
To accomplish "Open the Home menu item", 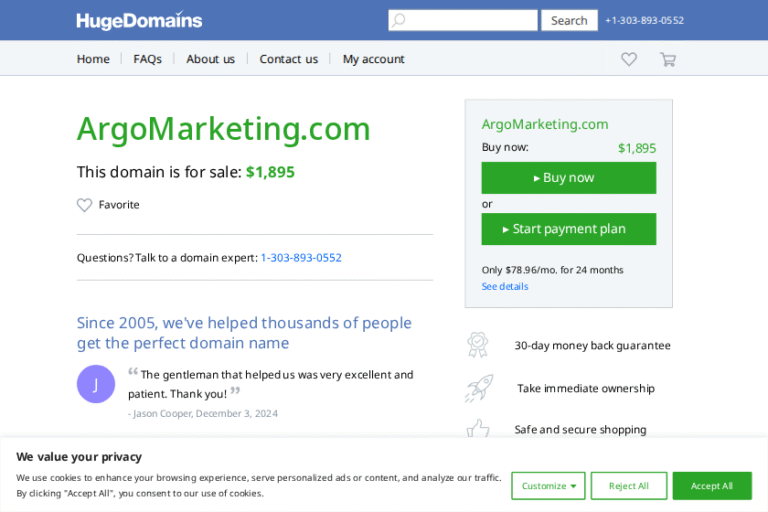I will tap(93, 59).
